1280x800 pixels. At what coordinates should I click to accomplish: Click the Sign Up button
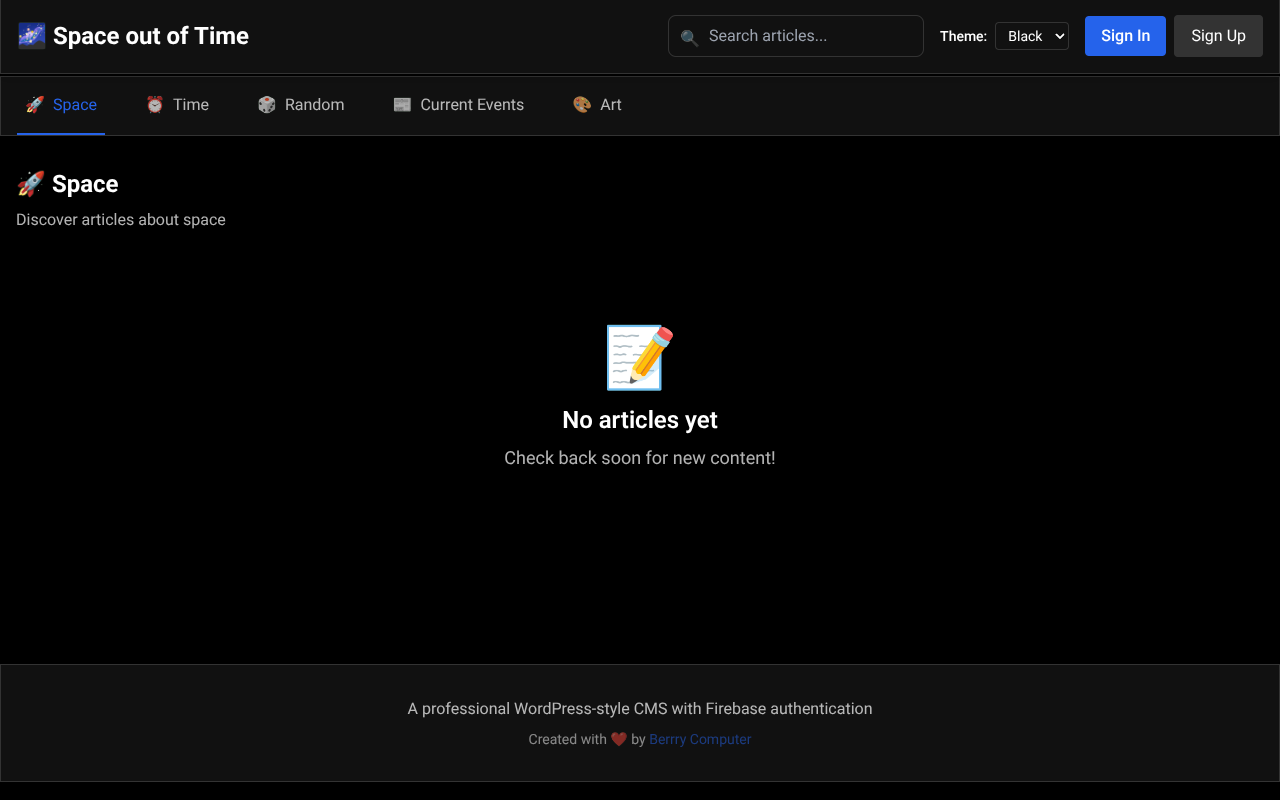[x=1218, y=35]
